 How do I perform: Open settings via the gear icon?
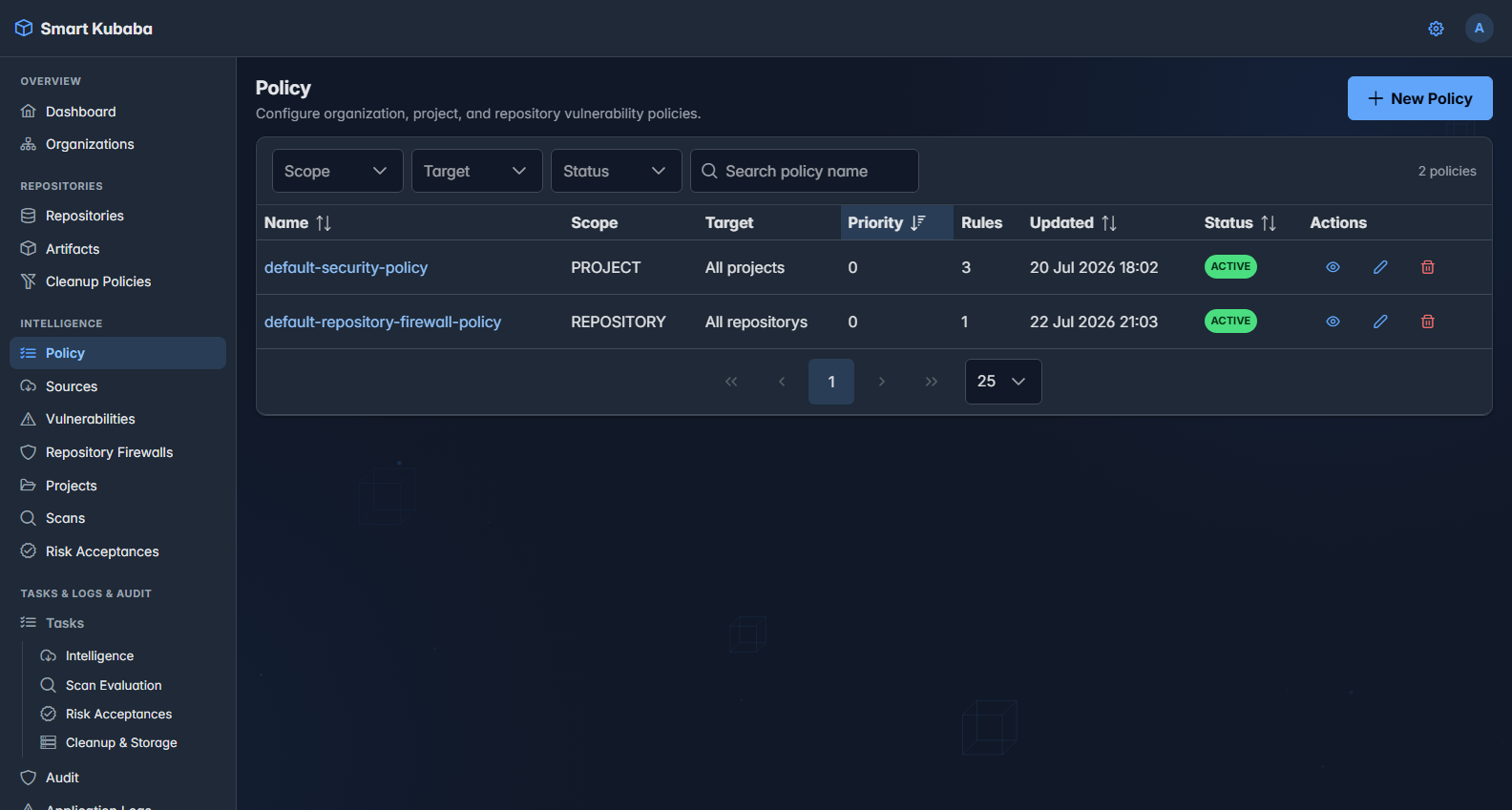1436,29
